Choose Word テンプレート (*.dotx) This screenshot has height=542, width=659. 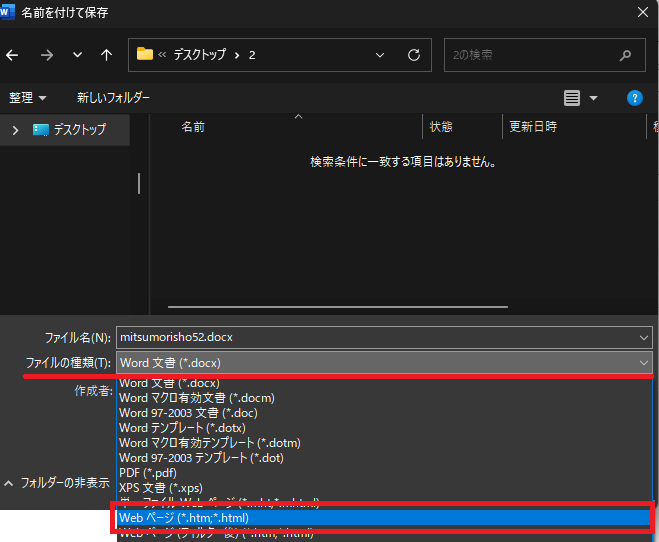pyautogui.click(x=384, y=428)
